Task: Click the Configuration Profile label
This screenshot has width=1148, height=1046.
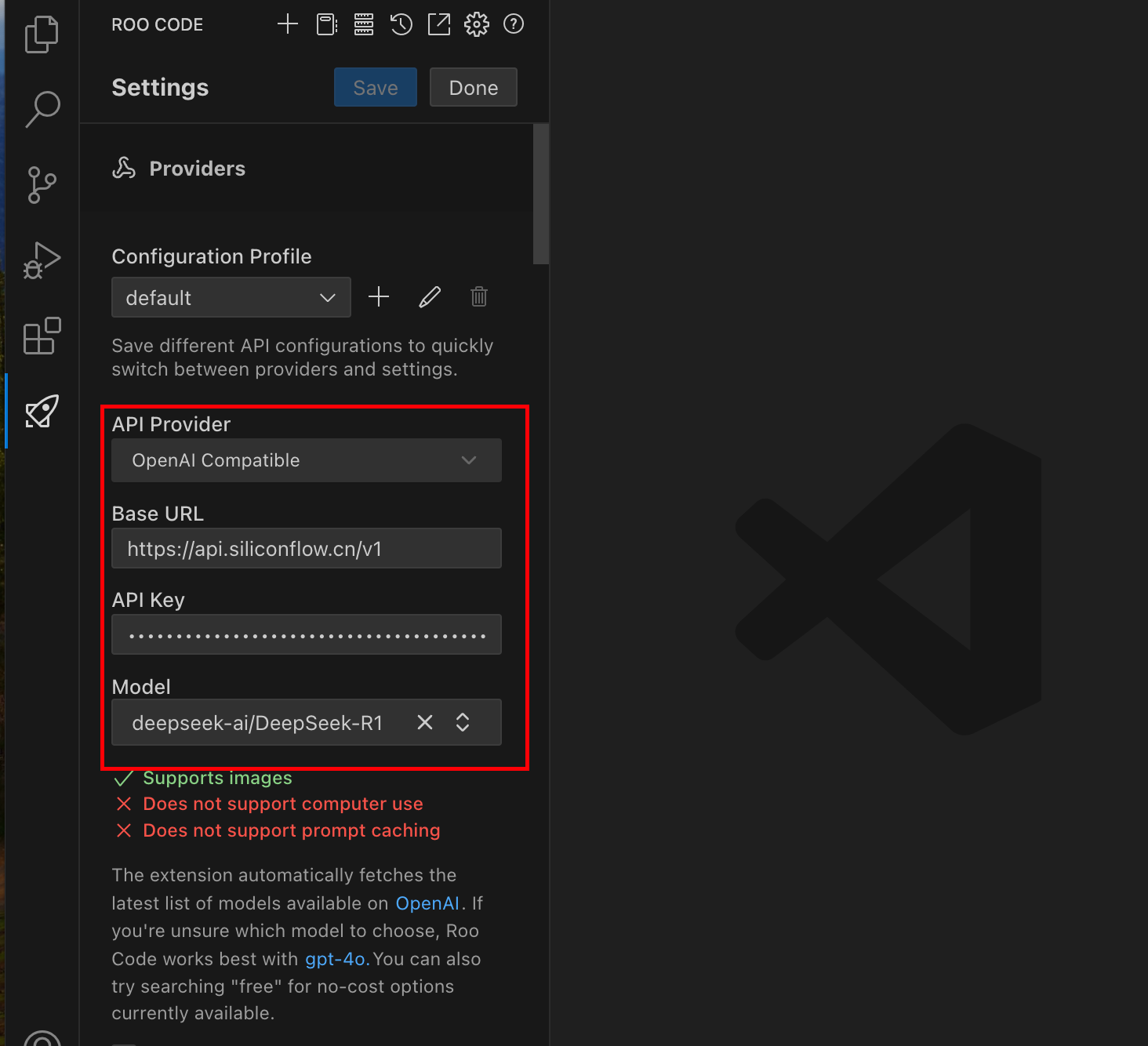Action: tap(212, 256)
